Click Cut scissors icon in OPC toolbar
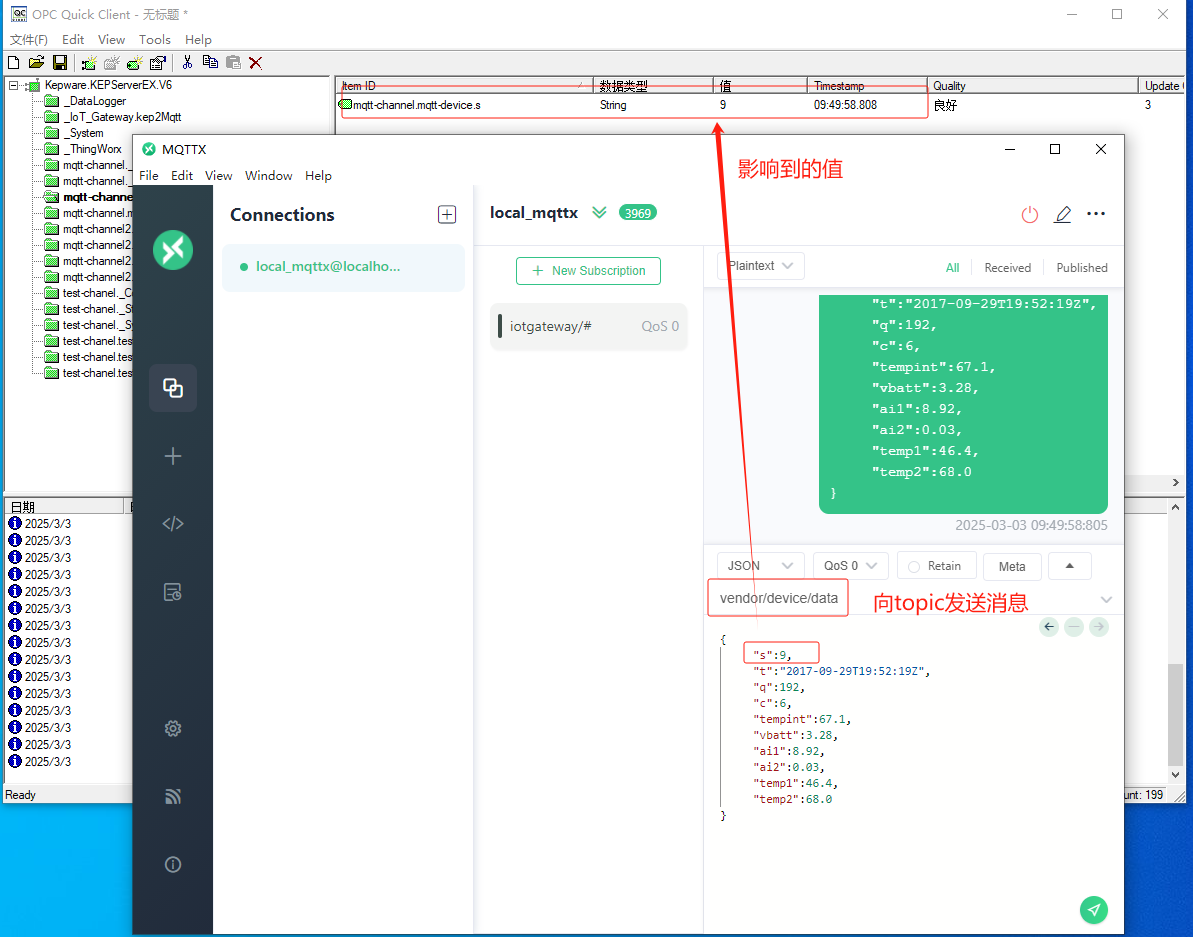This screenshot has height=937, width=1193. [187, 62]
